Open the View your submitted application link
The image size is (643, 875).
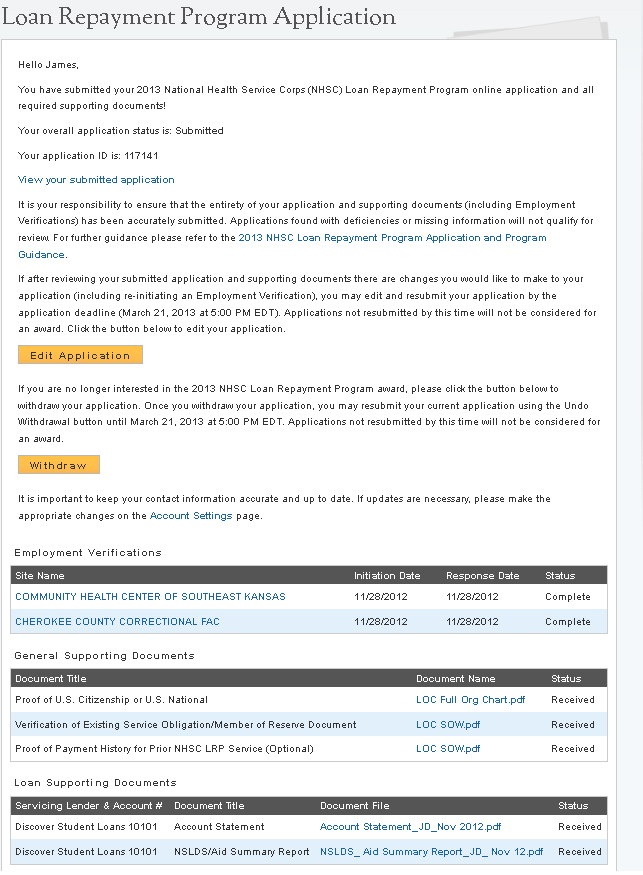click(96, 180)
